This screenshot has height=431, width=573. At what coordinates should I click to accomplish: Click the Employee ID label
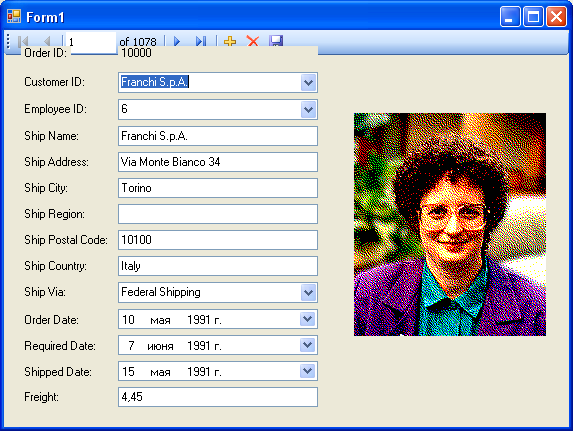pyautogui.click(x=55, y=109)
